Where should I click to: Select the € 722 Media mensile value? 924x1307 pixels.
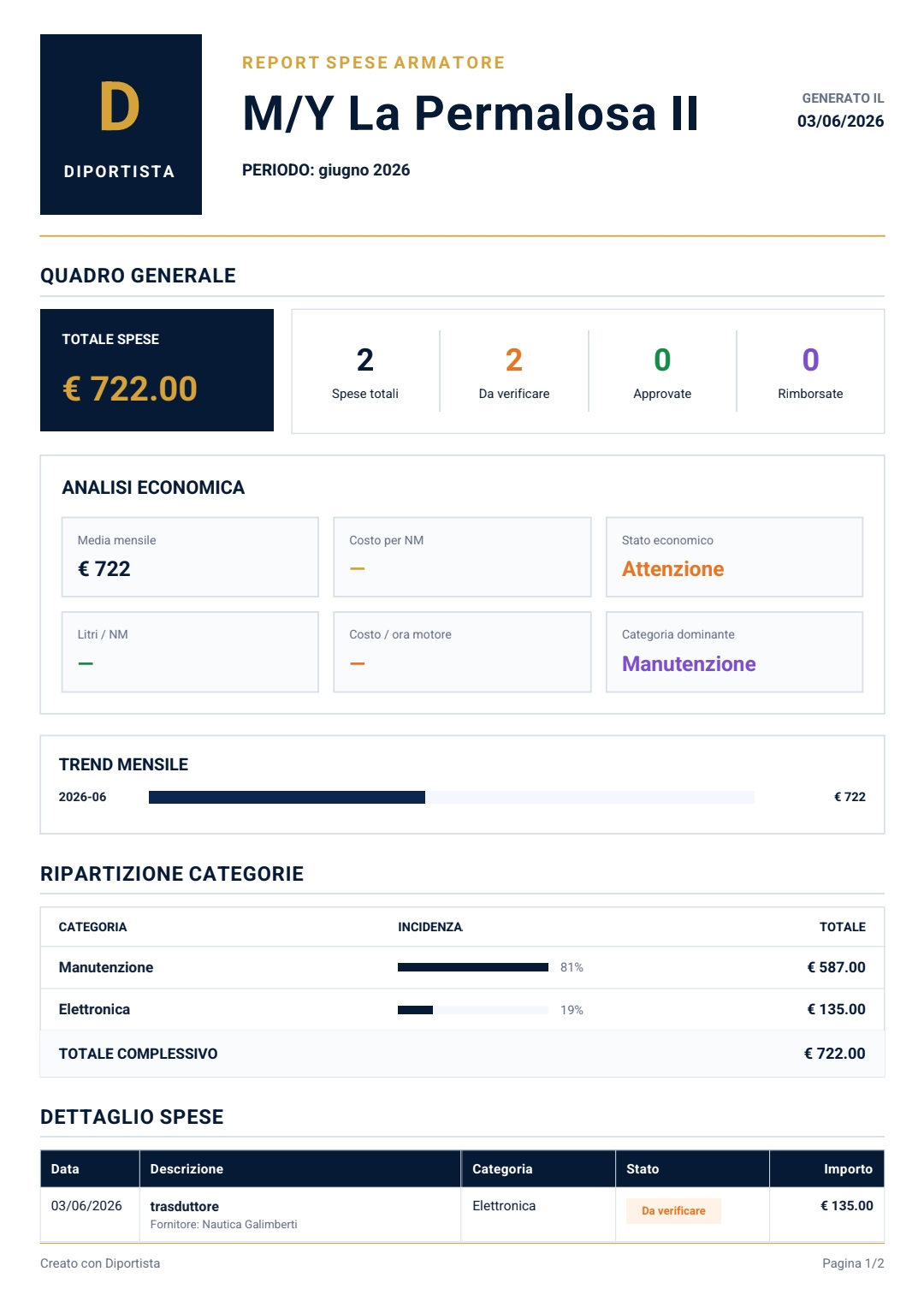coord(104,569)
